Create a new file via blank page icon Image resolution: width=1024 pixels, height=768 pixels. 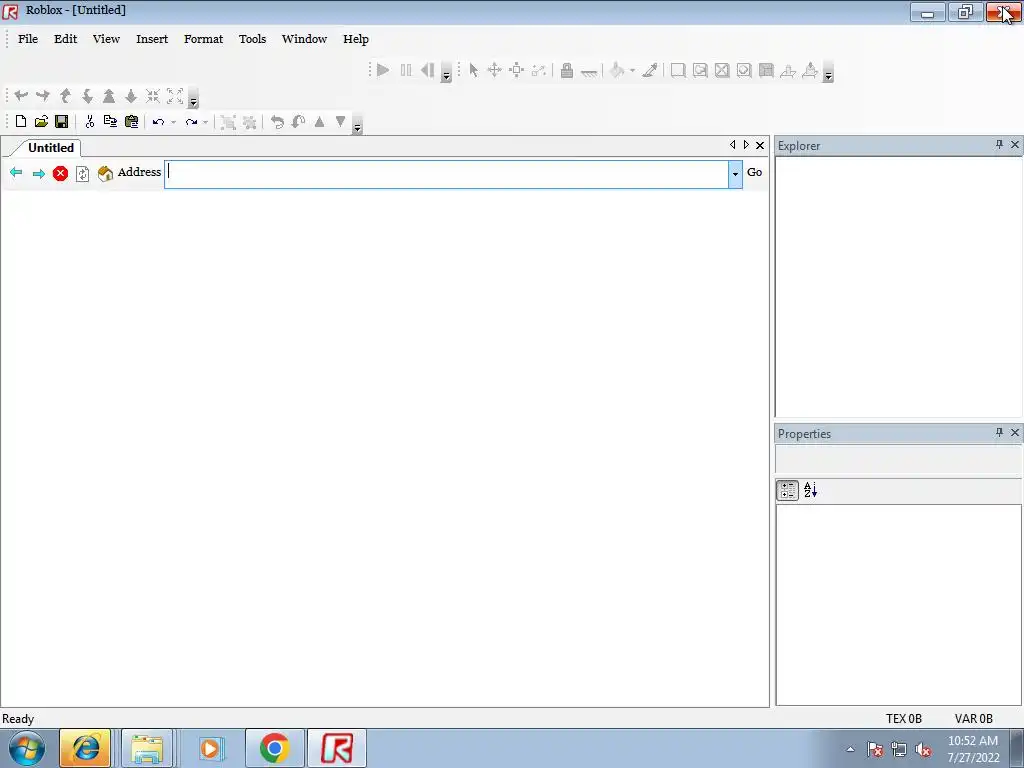(x=21, y=121)
